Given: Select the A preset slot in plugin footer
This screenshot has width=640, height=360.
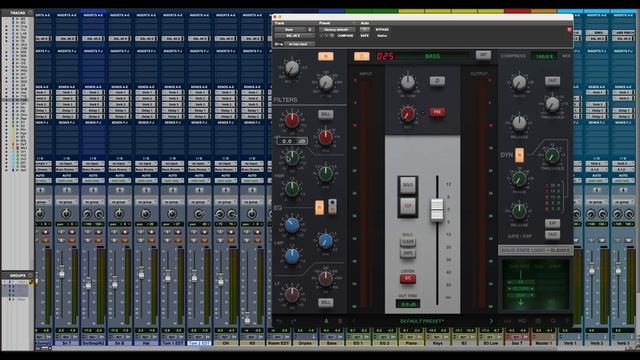Looking at the screenshot, I should point(326,321).
